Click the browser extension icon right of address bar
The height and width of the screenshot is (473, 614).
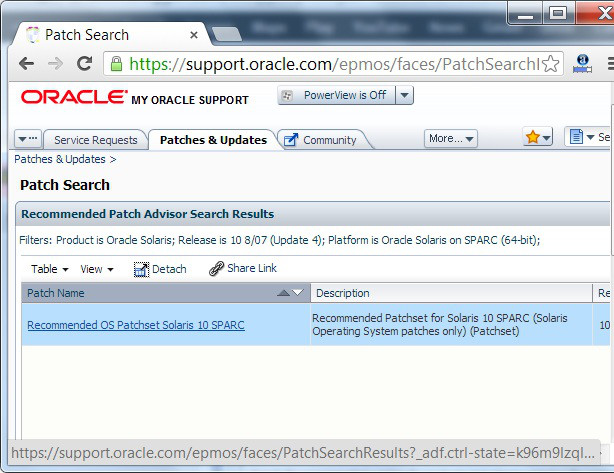pos(583,64)
